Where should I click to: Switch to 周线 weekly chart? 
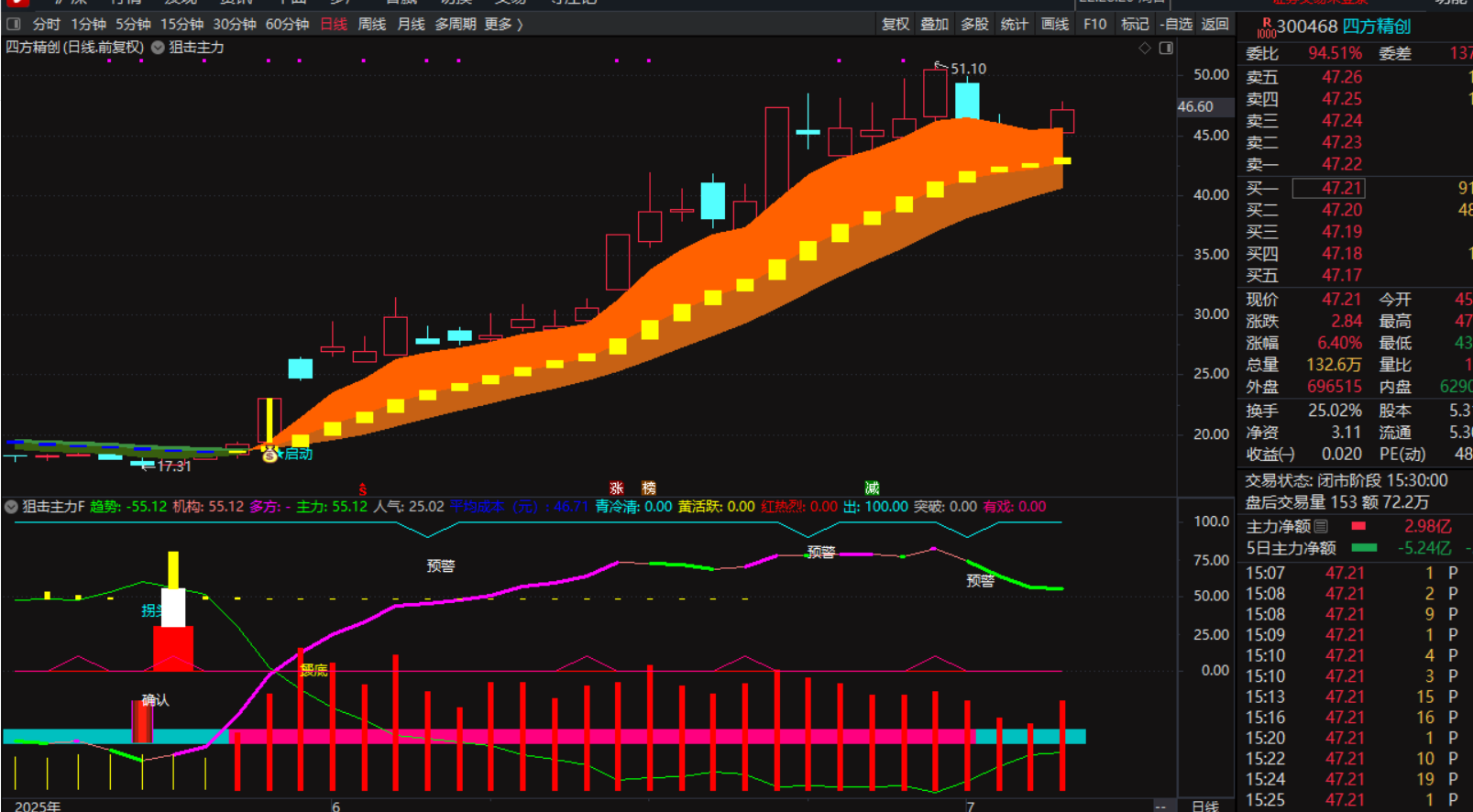[x=371, y=25]
